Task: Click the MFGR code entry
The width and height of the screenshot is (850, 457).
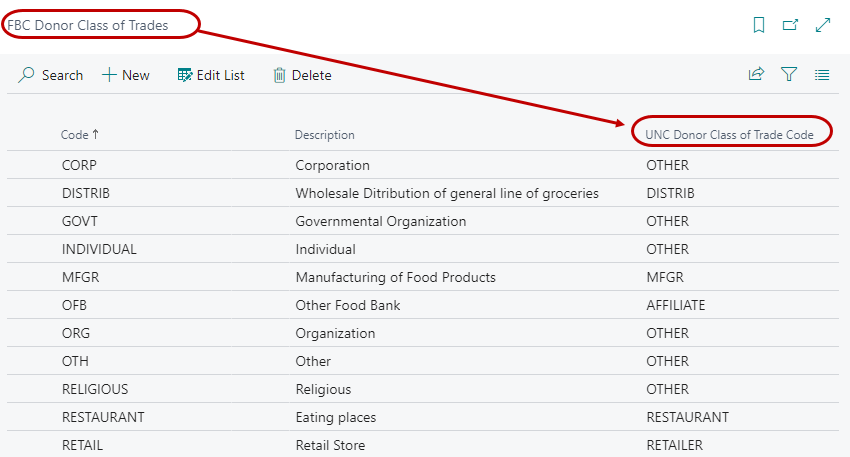Action: point(80,277)
